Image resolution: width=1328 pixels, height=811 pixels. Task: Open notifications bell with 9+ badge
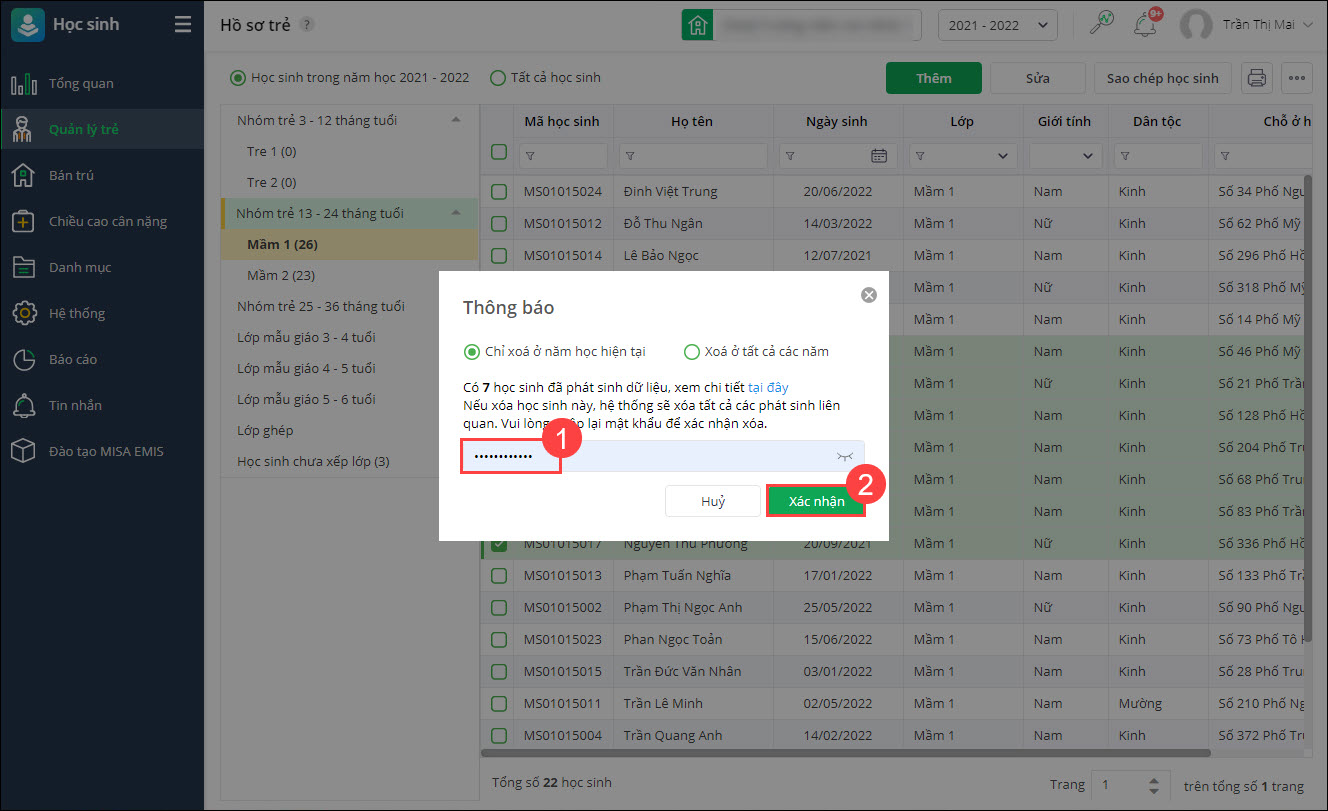[1145, 25]
